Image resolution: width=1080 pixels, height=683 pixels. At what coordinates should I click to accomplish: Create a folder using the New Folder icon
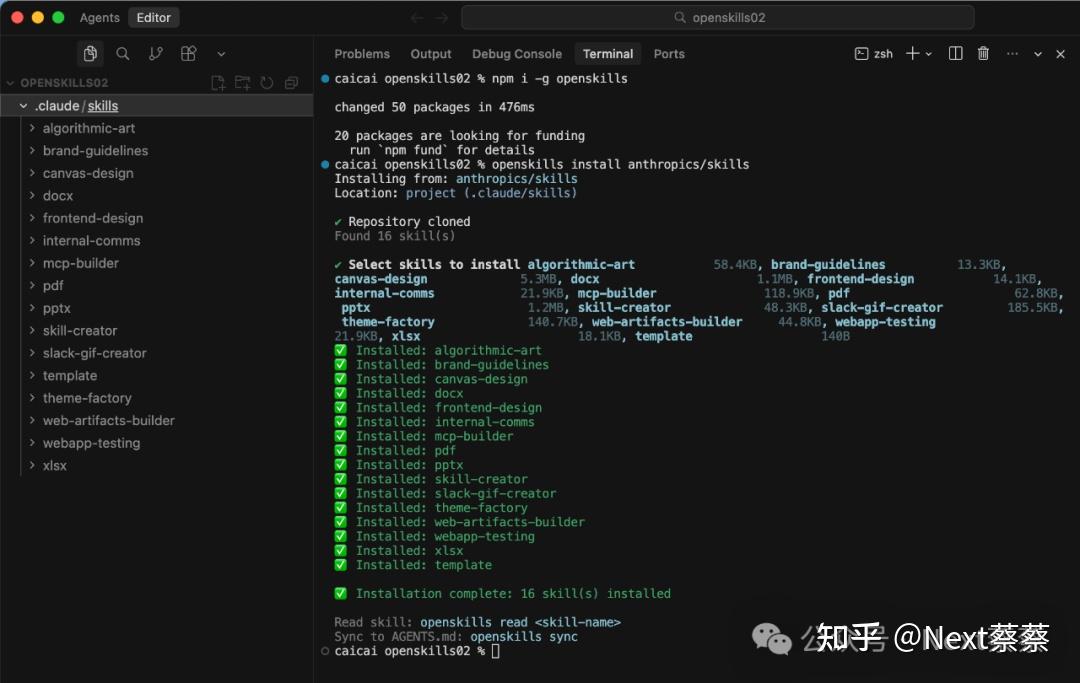tap(242, 83)
